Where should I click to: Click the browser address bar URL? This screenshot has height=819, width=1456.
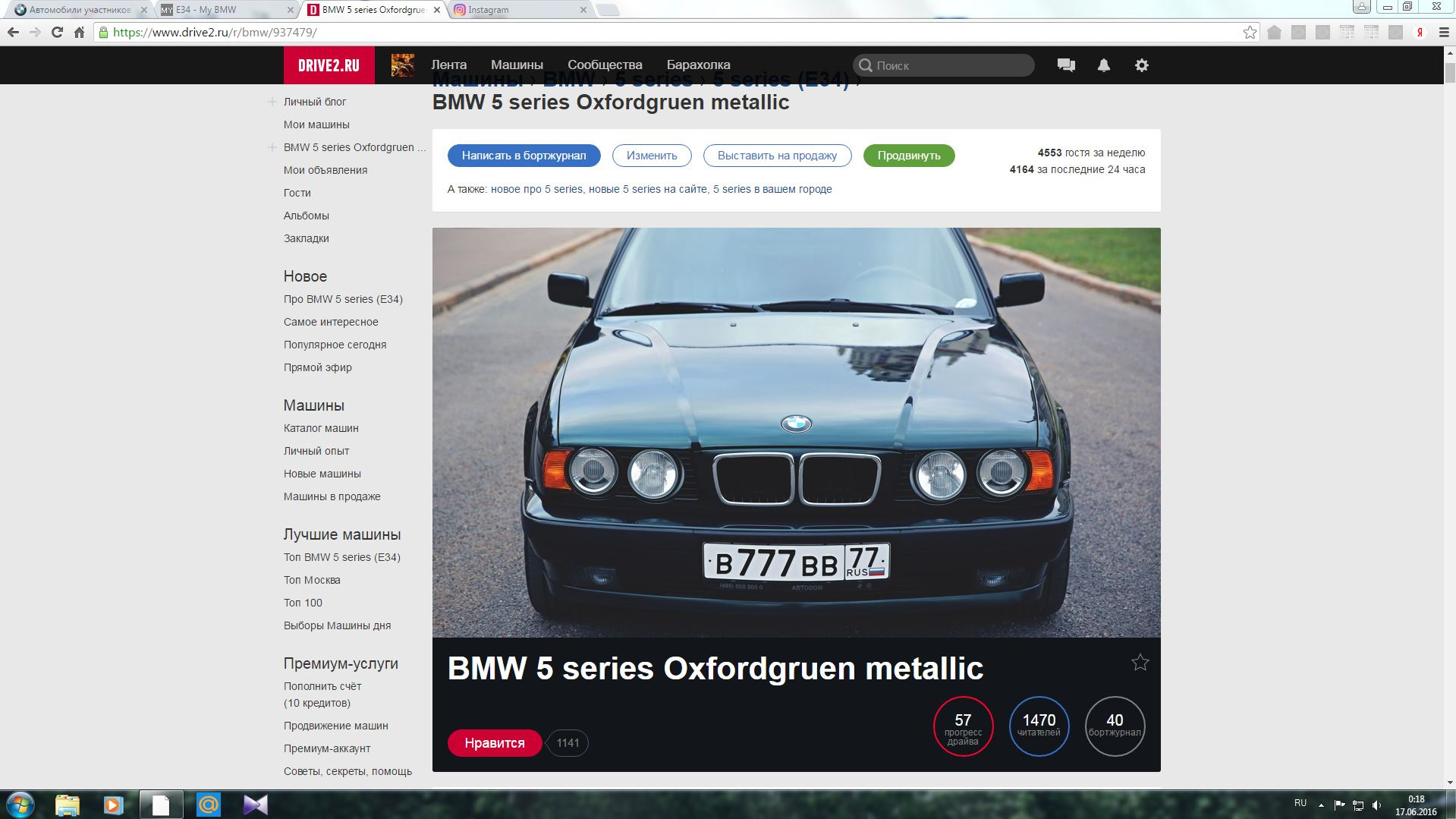[215, 33]
